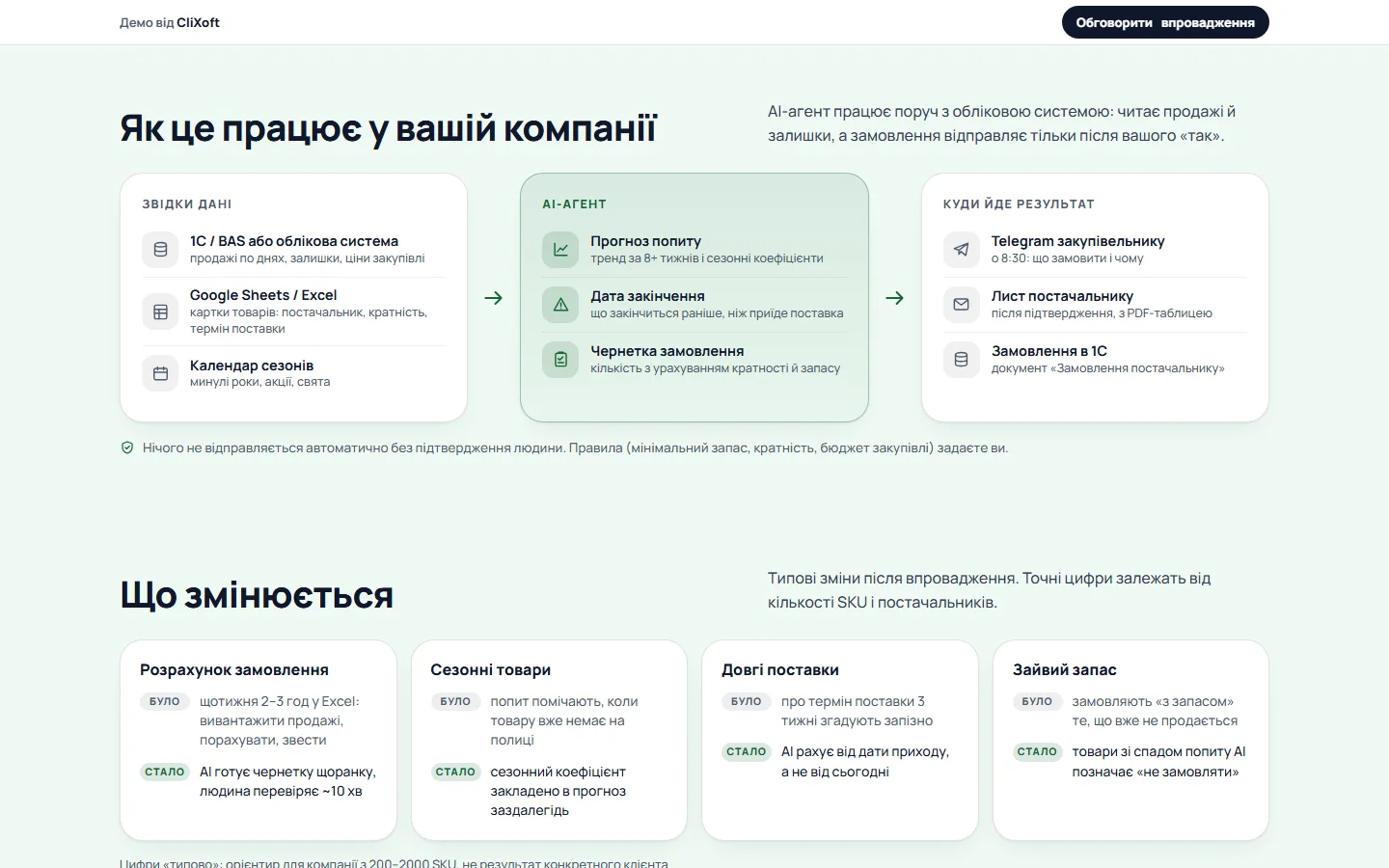Click the 'СТАЛО' badge in 'Сезонні товари' card
1389x868 pixels.
455,773
